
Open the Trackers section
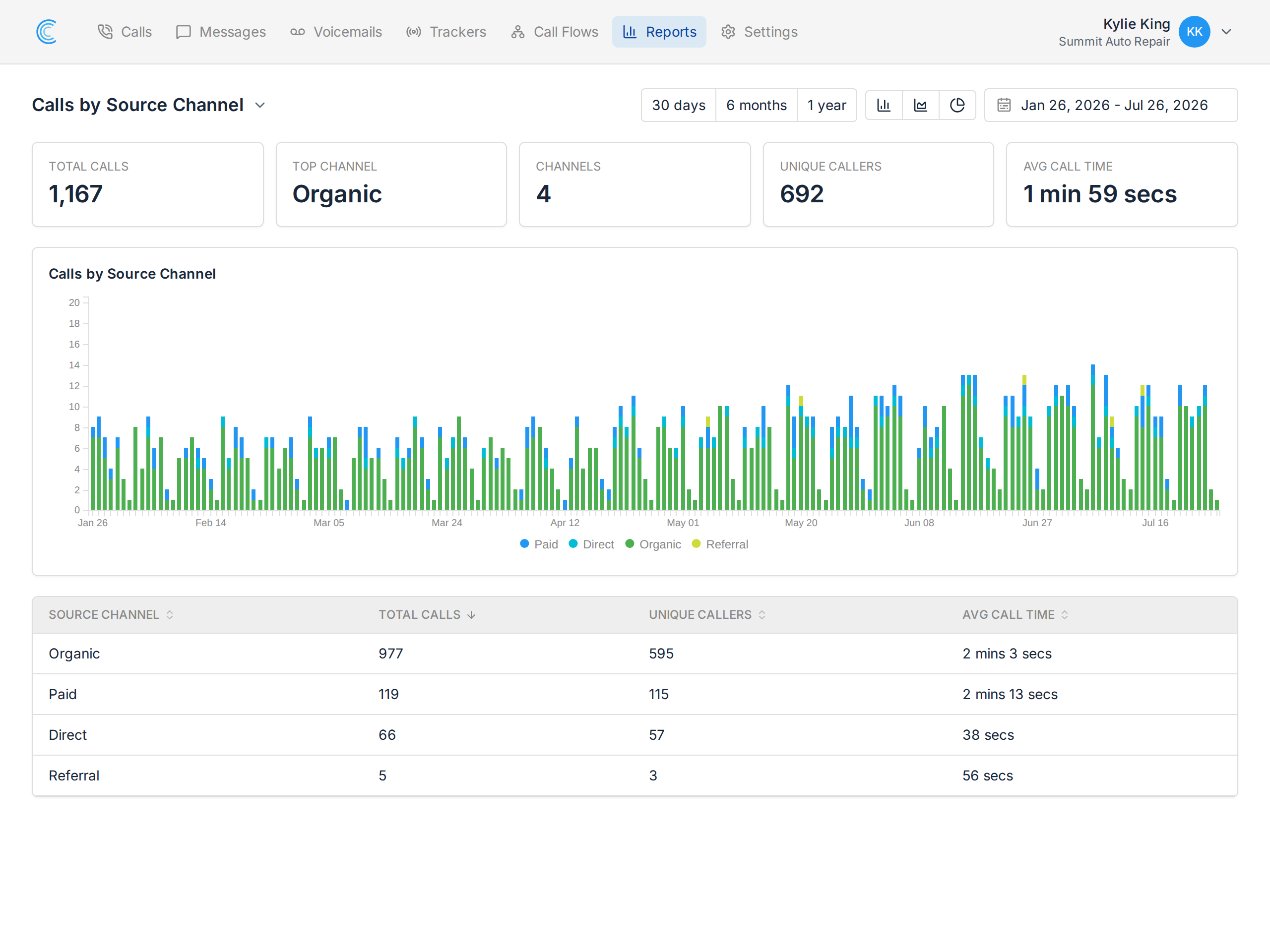pyautogui.click(x=446, y=32)
